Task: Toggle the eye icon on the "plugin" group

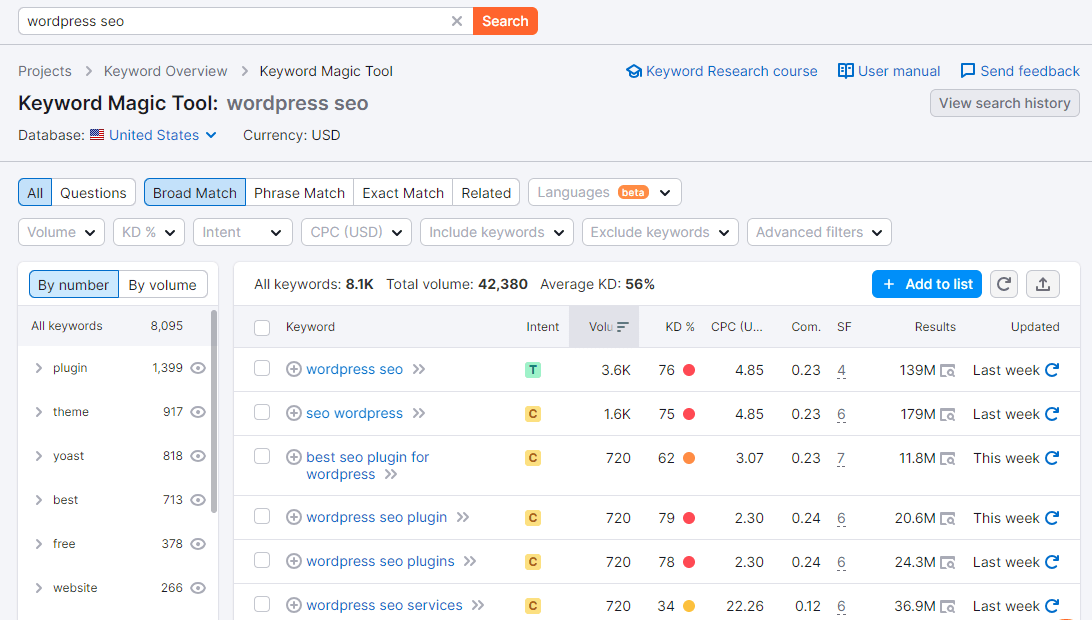Action: pyautogui.click(x=197, y=368)
